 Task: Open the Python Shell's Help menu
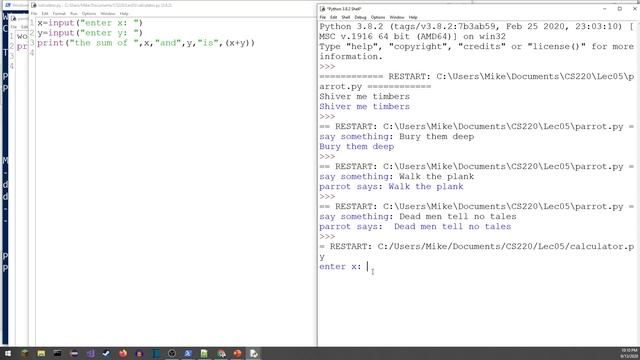(413, 17)
